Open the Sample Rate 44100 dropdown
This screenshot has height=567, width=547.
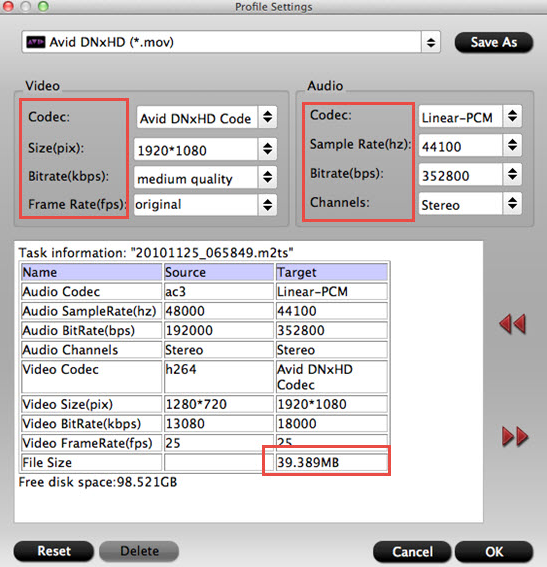click(x=512, y=145)
